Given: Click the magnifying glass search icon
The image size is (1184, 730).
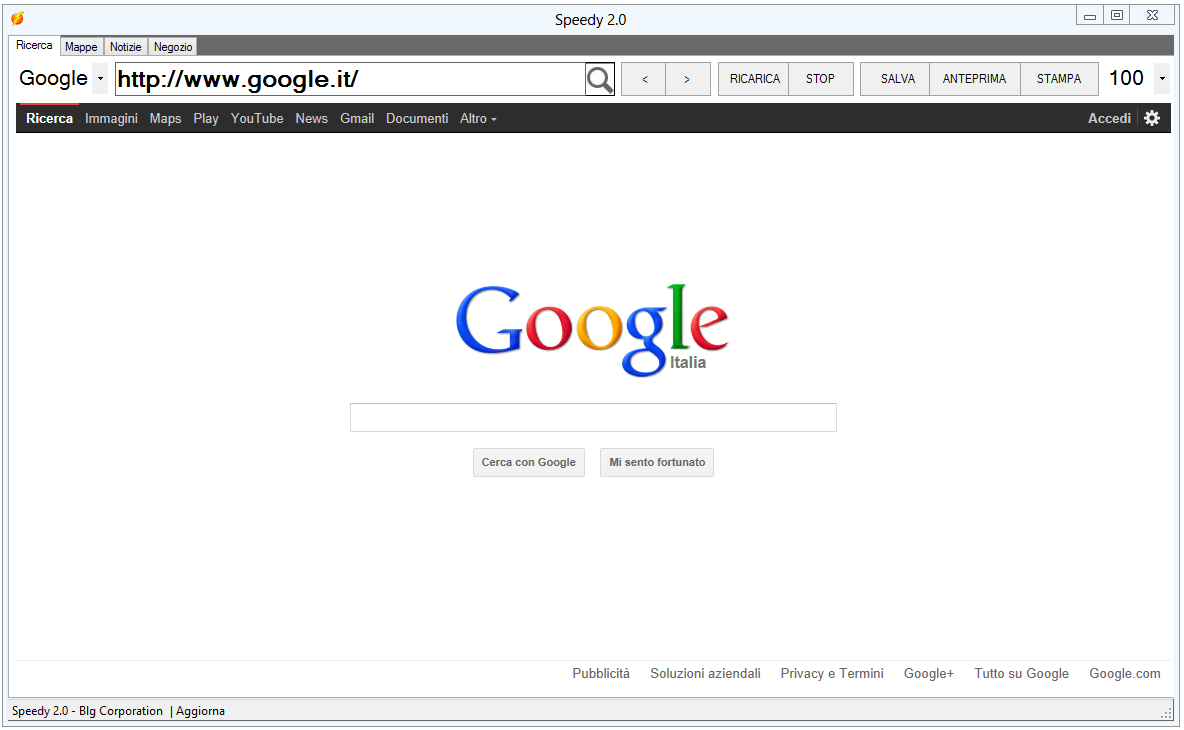Looking at the screenshot, I should (600, 79).
